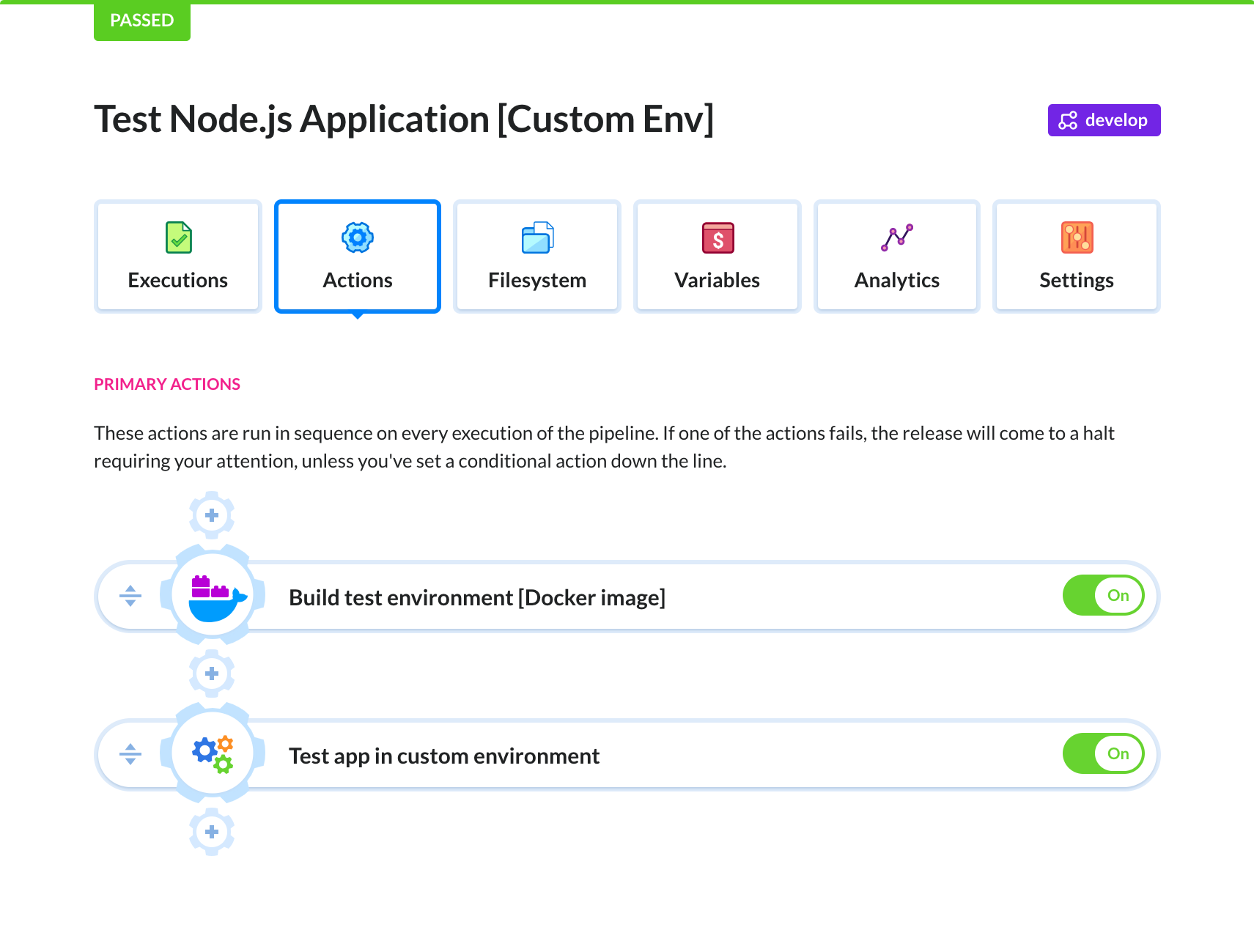
Task: Open the Executions tab
Action: [178, 257]
